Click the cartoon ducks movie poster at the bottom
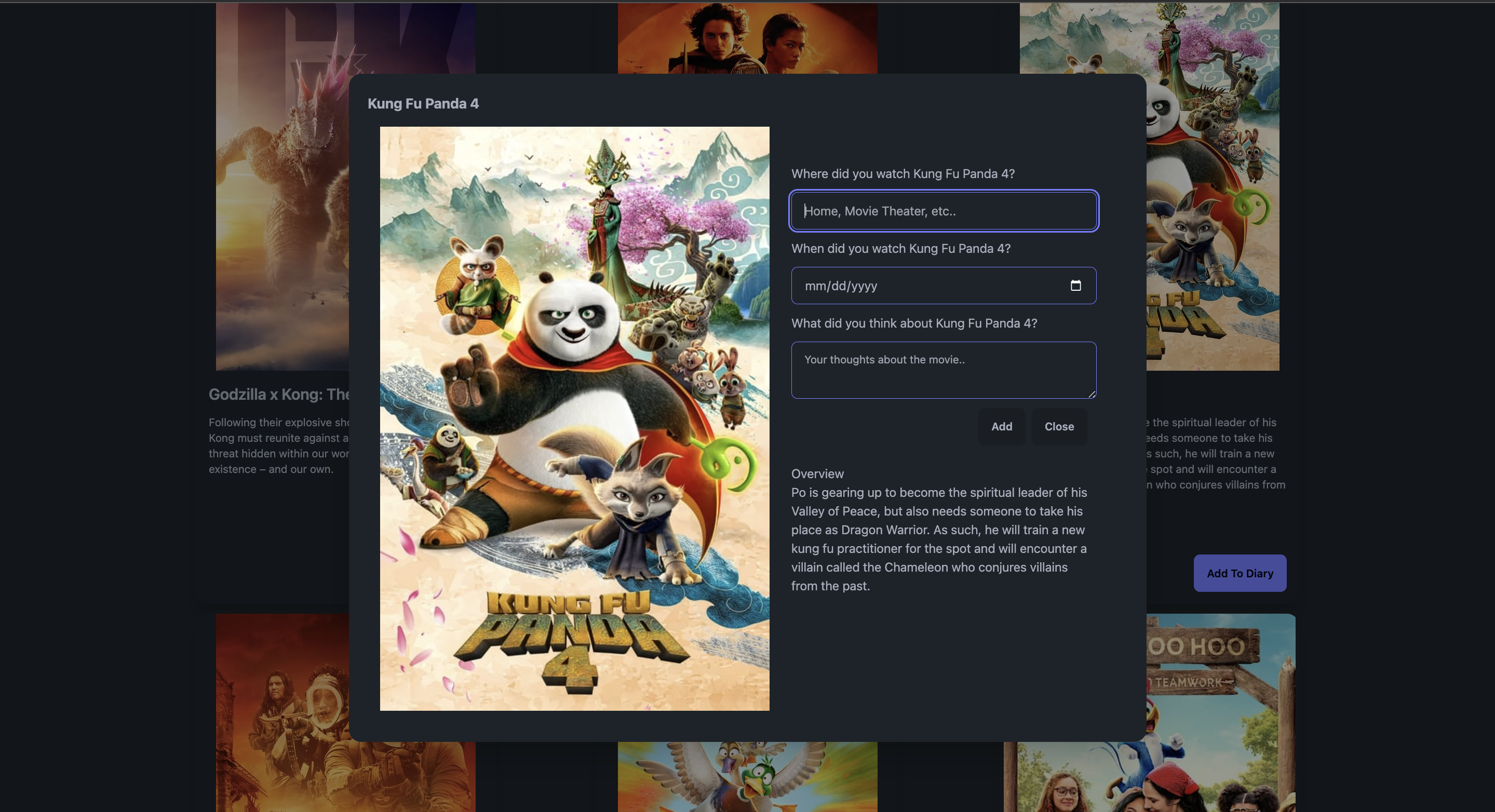The image size is (1495, 812). tap(747, 777)
